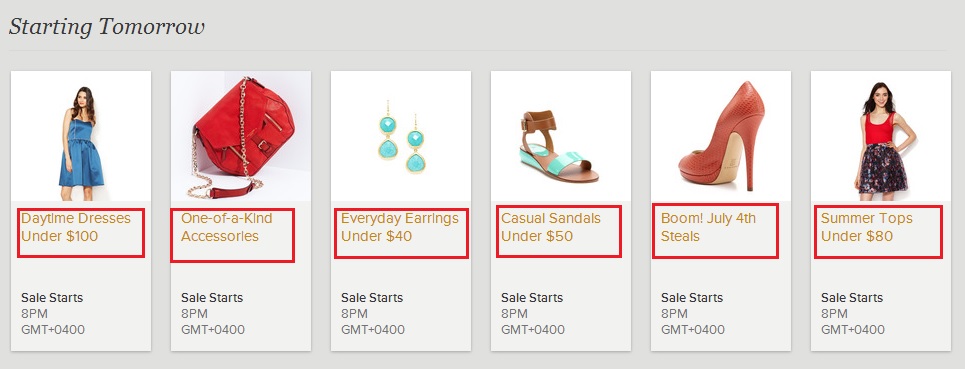Click Sale Starts text under One-of-a-Kind Accessories
The height and width of the screenshot is (369, 965).
212,298
